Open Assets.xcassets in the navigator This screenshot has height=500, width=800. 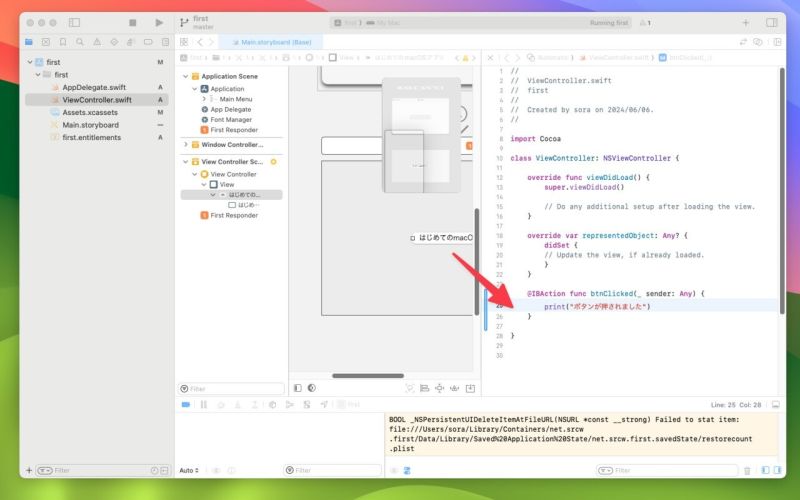pos(90,112)
